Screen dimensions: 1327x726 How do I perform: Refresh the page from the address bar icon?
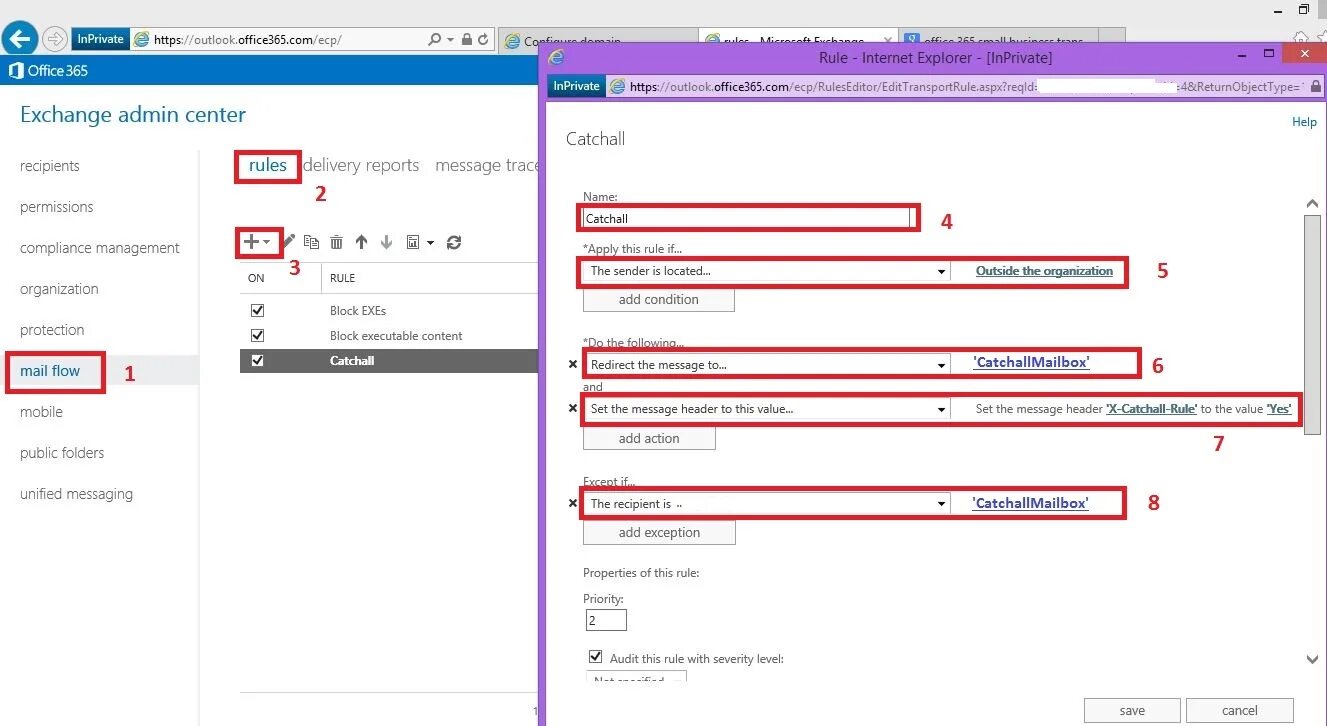tap(484, 39)
